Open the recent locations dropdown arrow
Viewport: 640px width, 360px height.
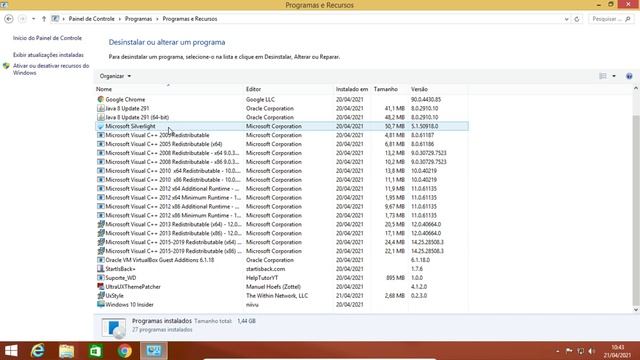pyautogui.click(x=33, y=19)
